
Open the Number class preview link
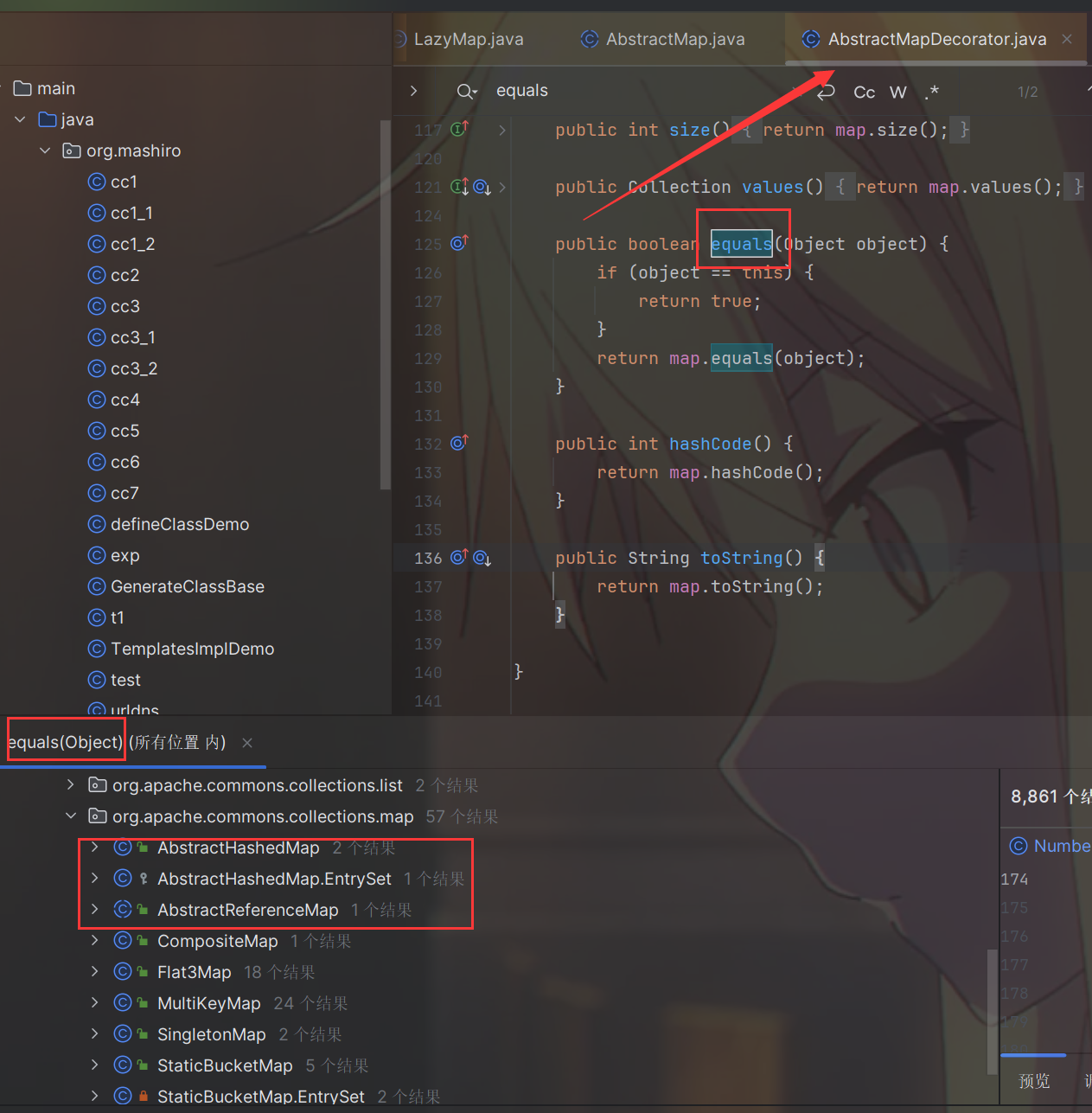pyautogui.click(x=1051, y=846)
